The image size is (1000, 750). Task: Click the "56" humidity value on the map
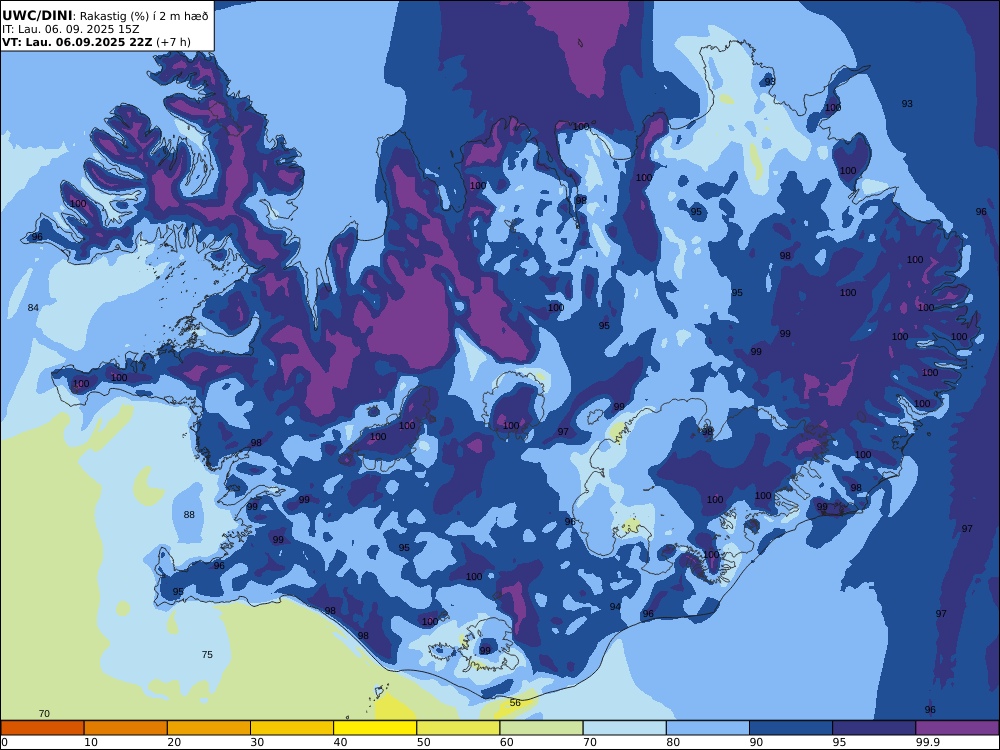point(515,702)
